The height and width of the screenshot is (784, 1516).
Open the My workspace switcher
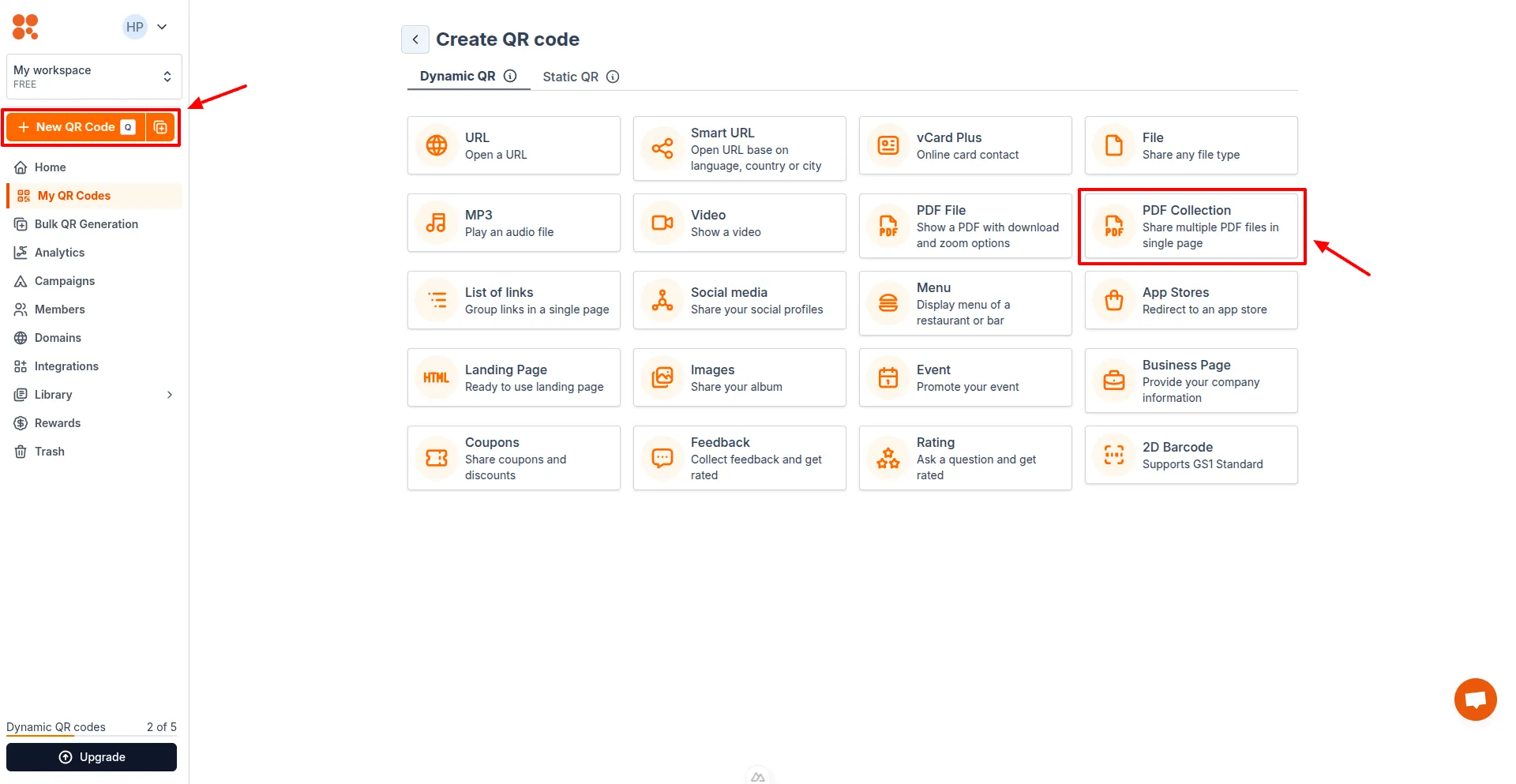point(94,77)
